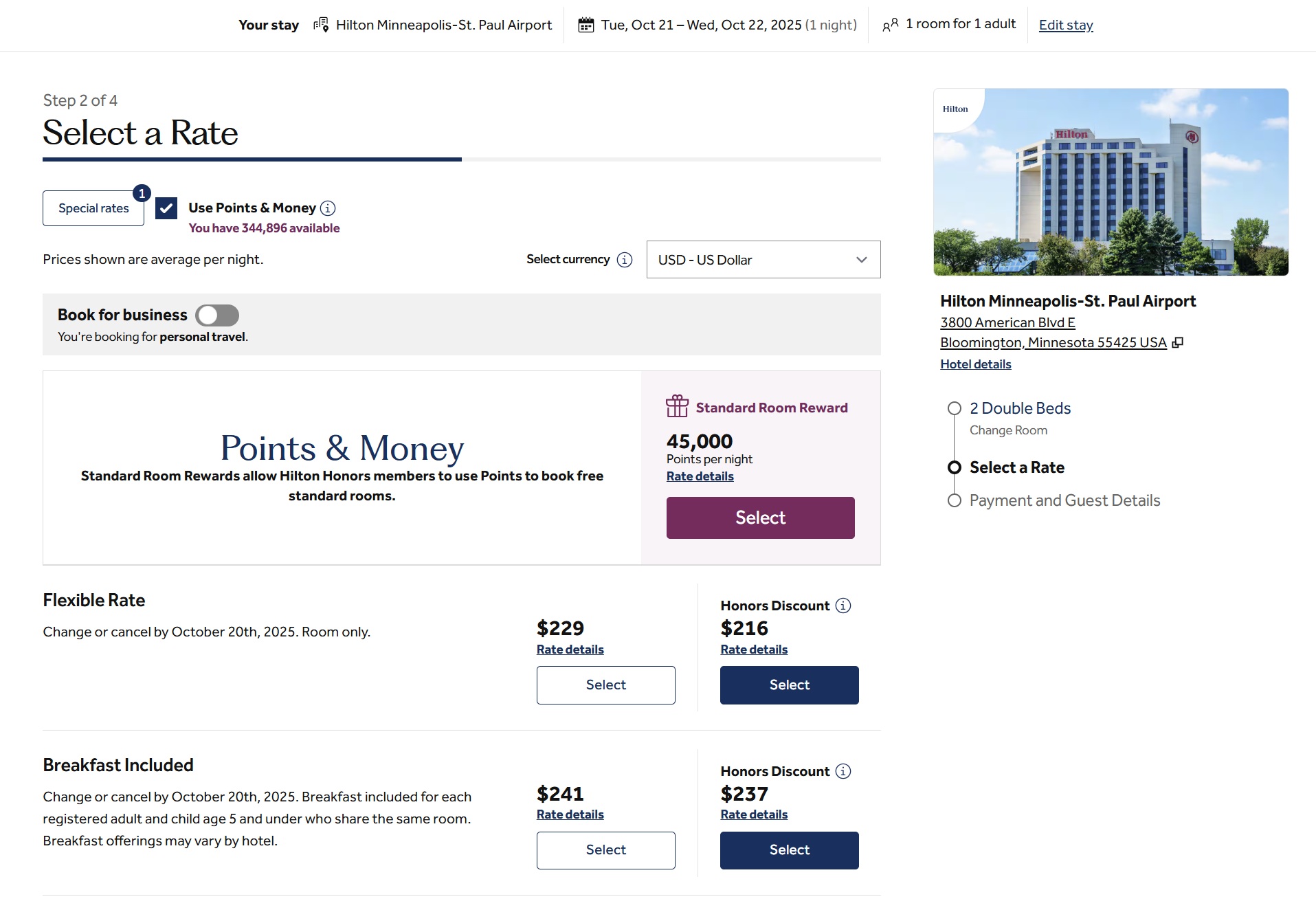The image size is (1316, 910).
Task: Click the Edit stay link
Action: coord(1065,25)
